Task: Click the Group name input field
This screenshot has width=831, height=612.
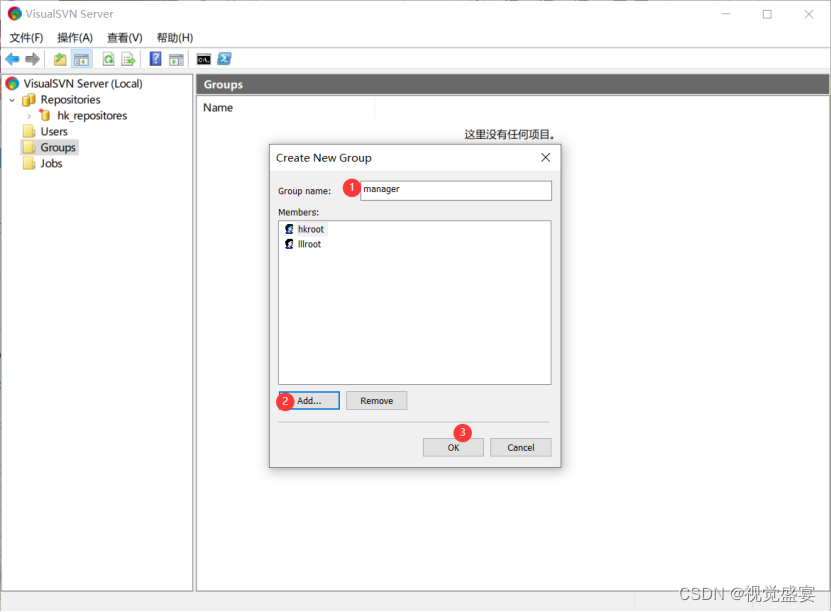Action: tap(456, 191)
